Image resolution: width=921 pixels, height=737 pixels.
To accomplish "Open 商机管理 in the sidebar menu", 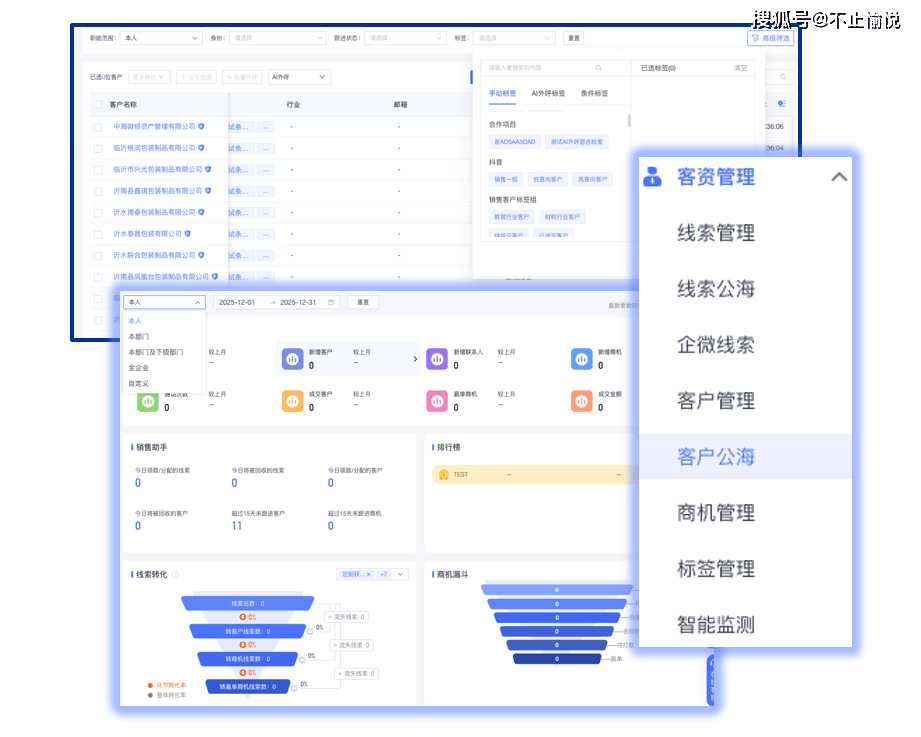I will 715,513.
